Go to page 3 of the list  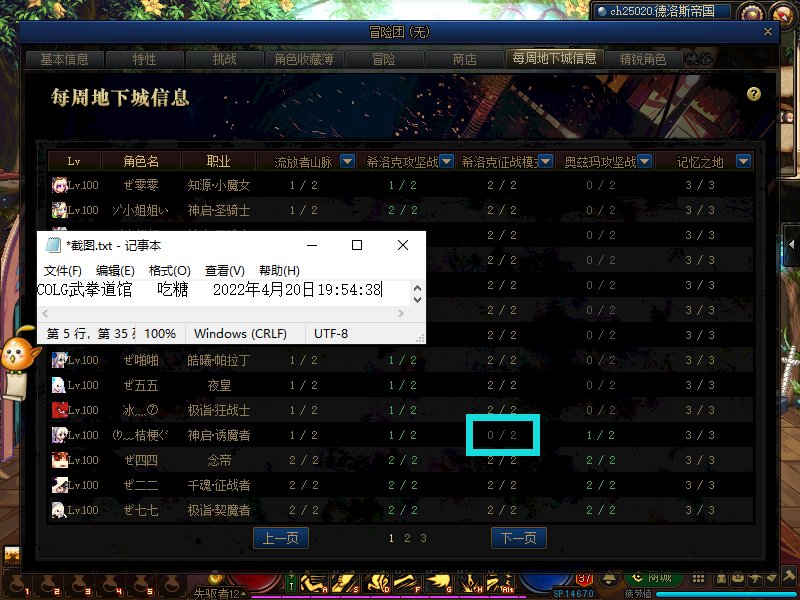[423, 538]
